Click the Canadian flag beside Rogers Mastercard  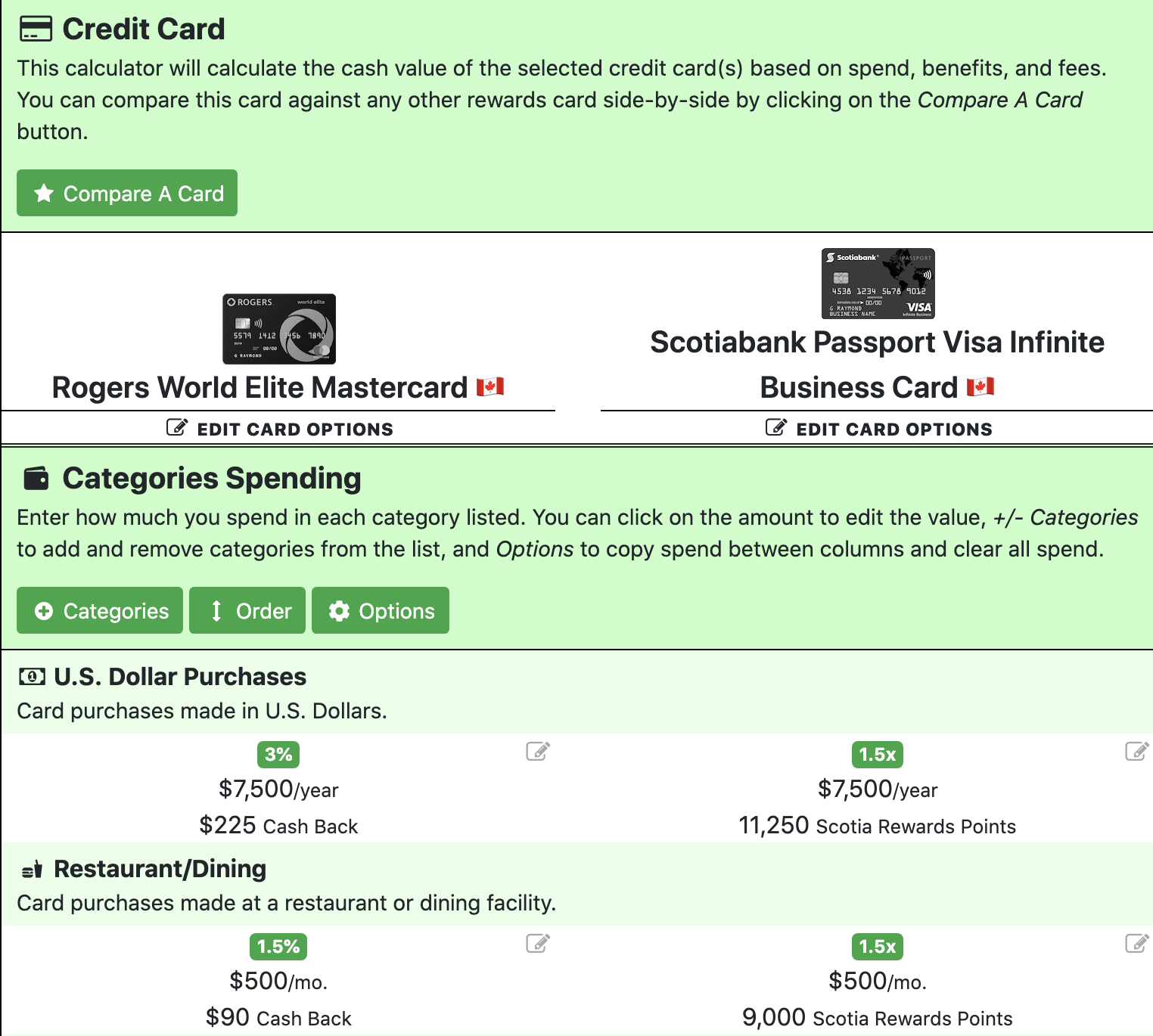coord(490,387)
